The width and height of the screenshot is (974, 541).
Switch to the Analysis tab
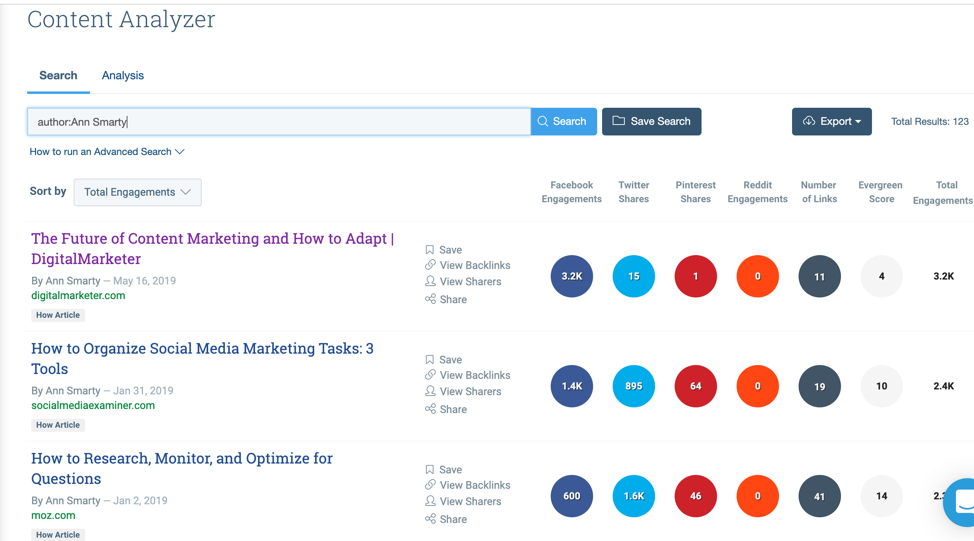[x=123, y=75]
